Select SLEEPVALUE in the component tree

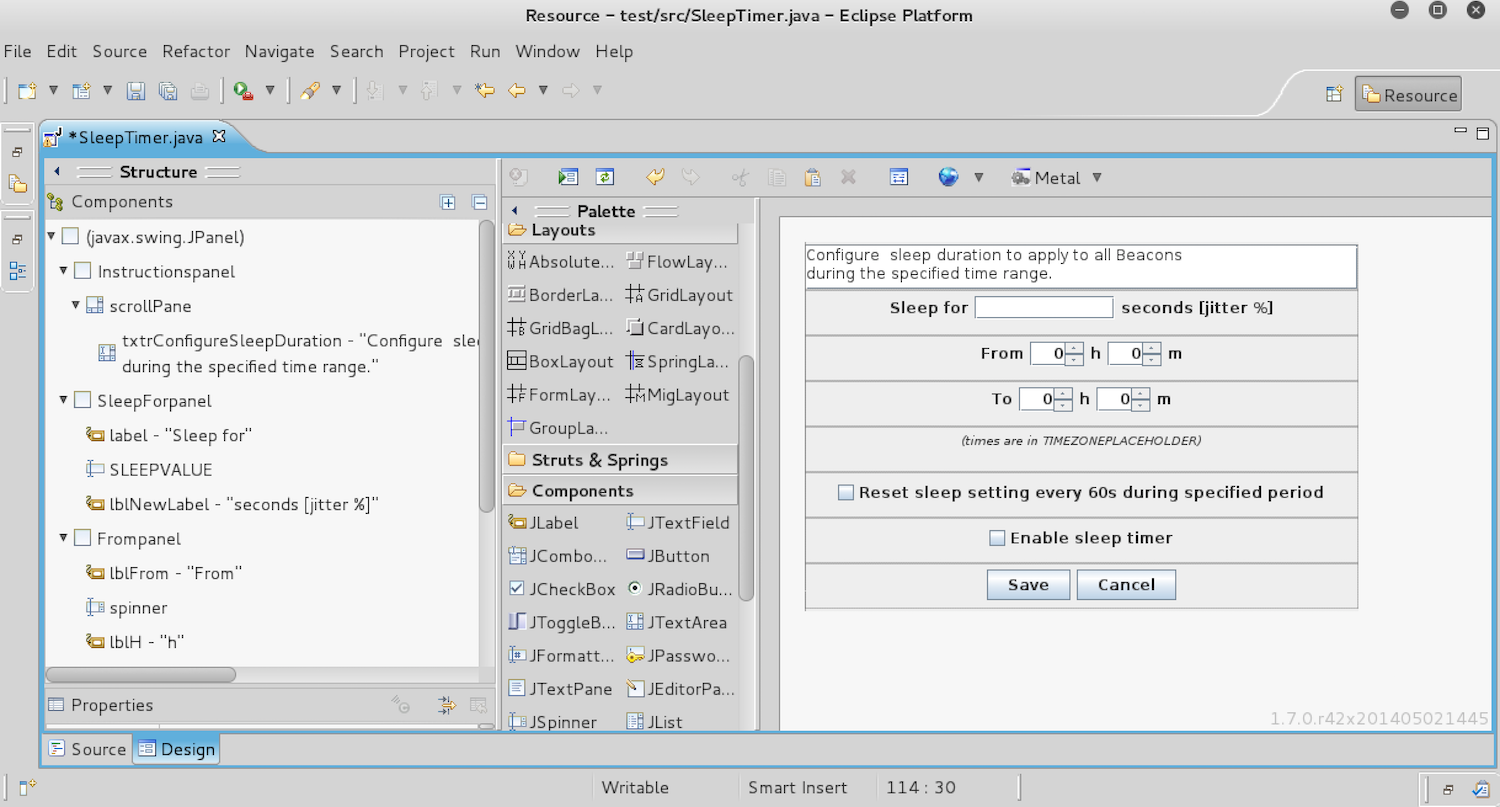click(149, 469)
